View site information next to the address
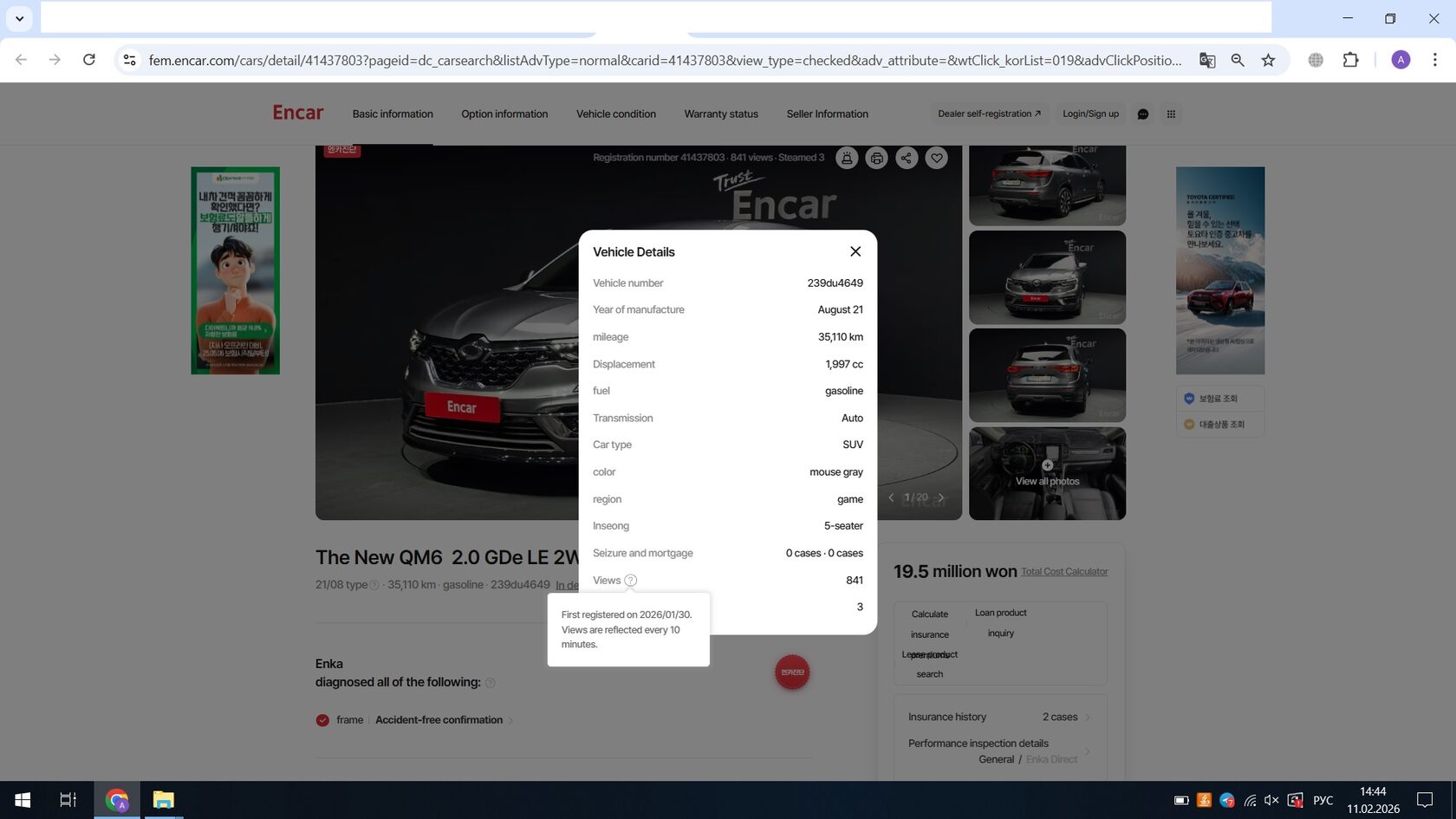Viewport: 1456px width, 819px height. (130, 60)
